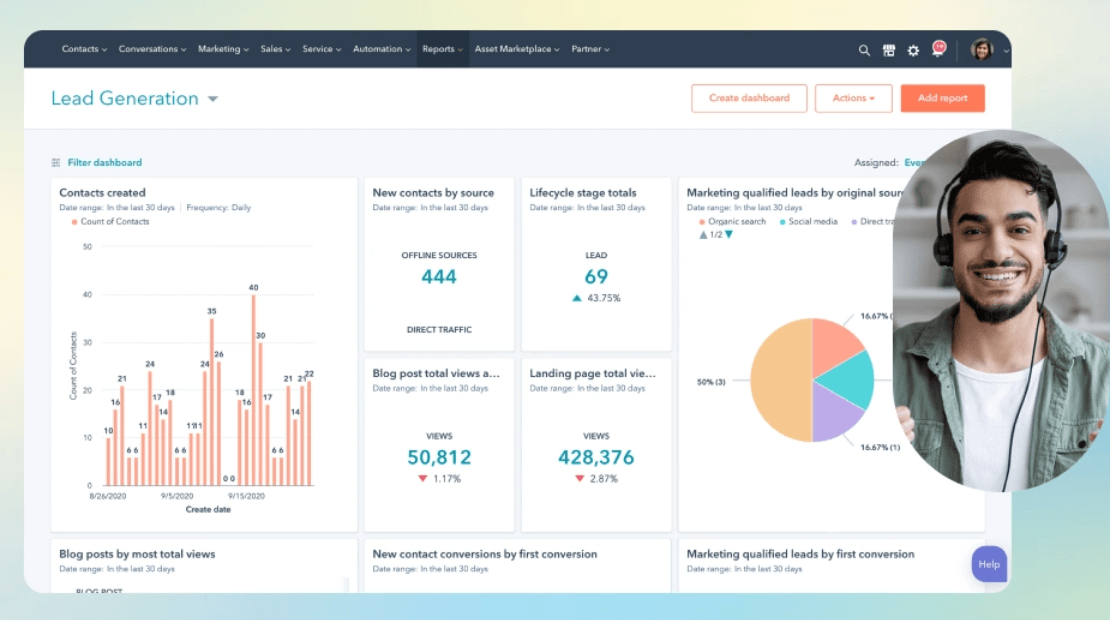This screenshot has height=620, width=1110.
Task: Click the 444 offline sources value
Action: [439, 277]
